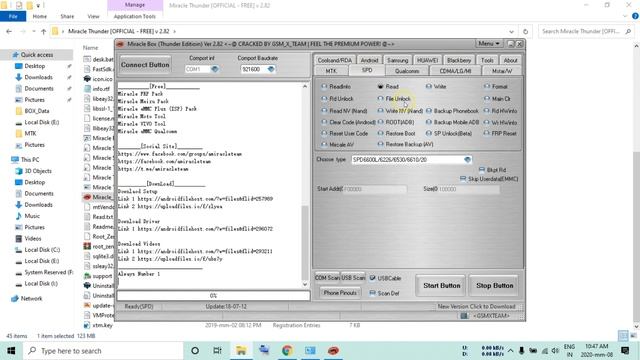This screenshot has height=360, width=640.
Task: Expand the address bar history dropdown
Action: pos(511,31)
